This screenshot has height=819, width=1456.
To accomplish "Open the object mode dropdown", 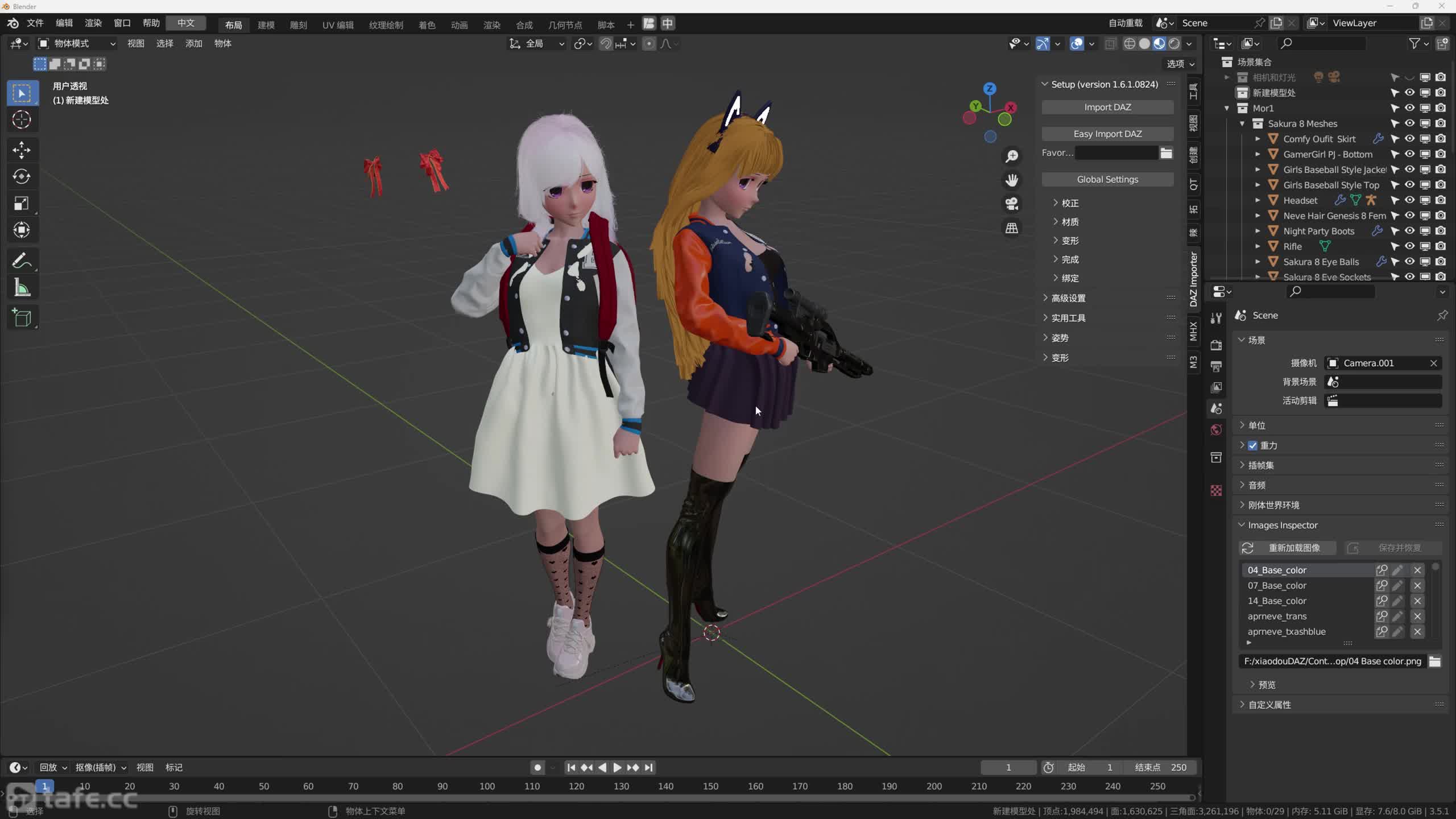I will click(x=77, y=44).
